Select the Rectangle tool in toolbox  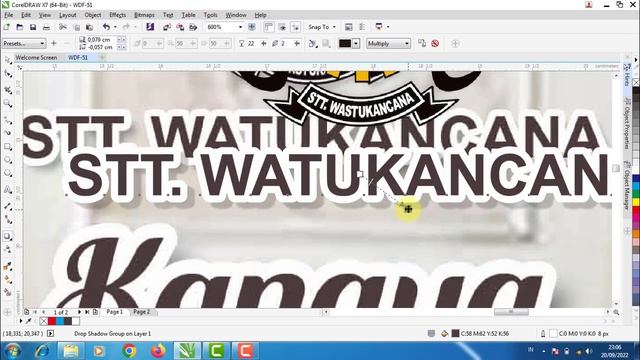[x=7, y=146]
